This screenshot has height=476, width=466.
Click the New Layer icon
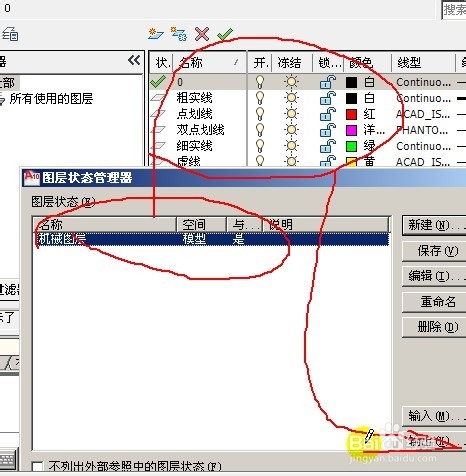(156, 34)
